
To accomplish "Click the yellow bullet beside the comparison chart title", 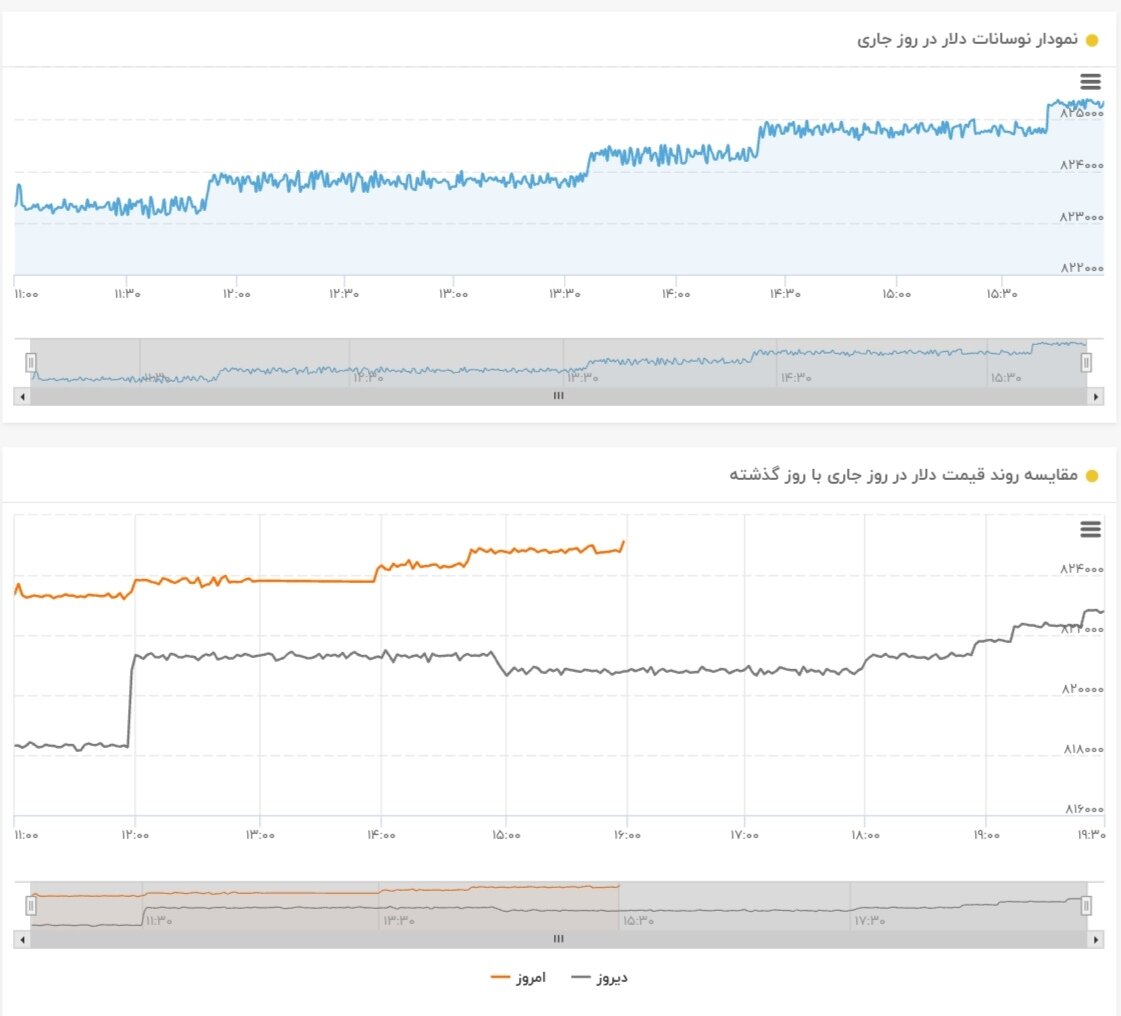I will (1092, 476).
